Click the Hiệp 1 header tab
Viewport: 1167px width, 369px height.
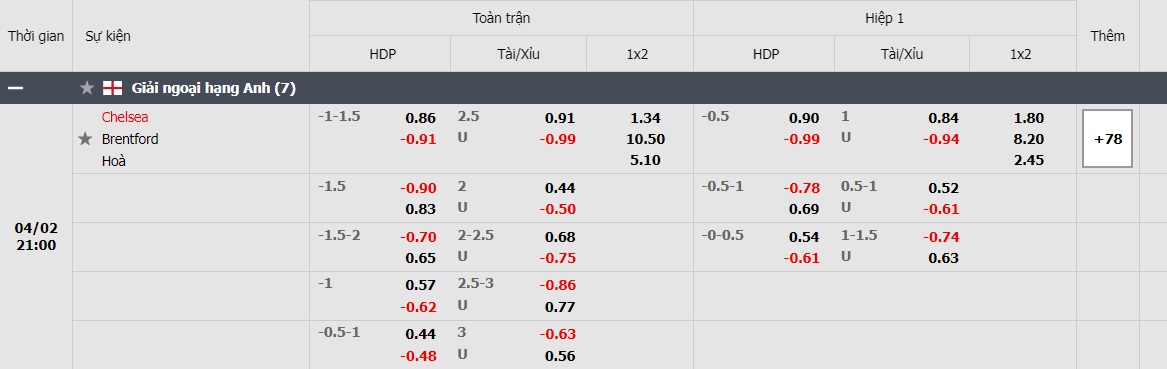(884, 18)
